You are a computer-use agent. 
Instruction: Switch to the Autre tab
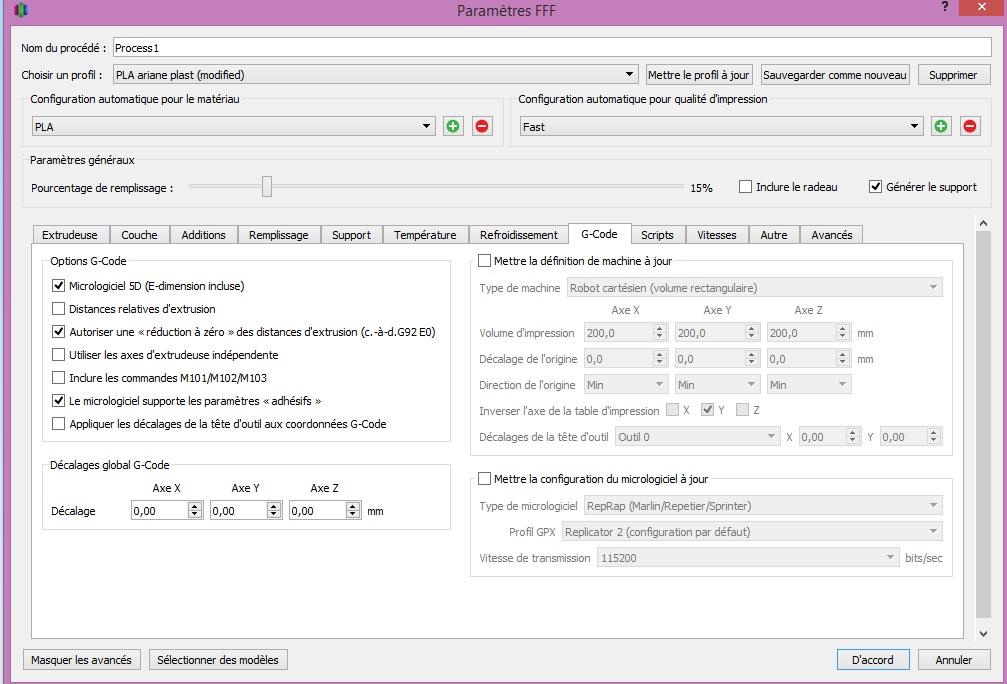(774, 235)
